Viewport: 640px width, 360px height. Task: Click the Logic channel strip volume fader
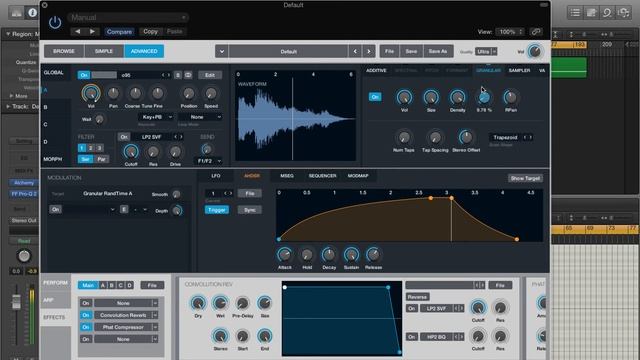(x=16, y=302)
